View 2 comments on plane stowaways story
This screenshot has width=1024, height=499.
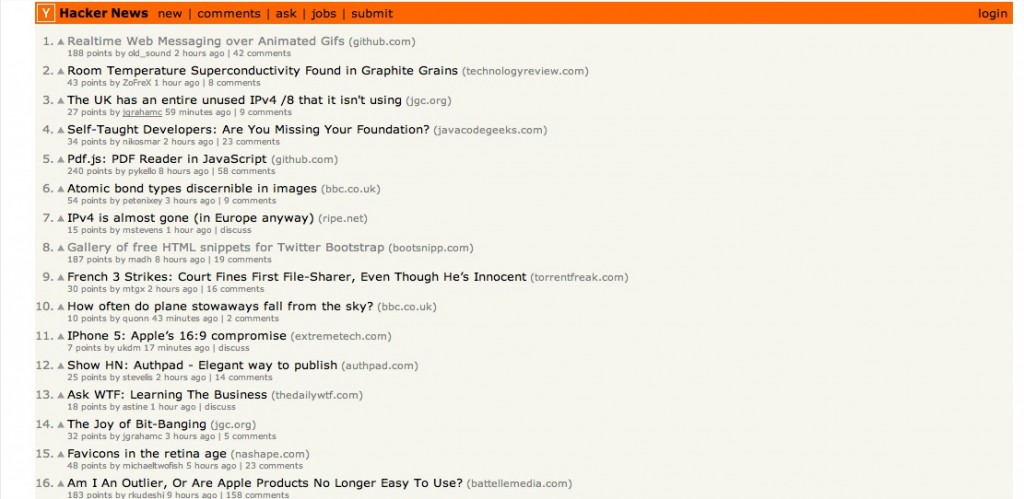253,319
